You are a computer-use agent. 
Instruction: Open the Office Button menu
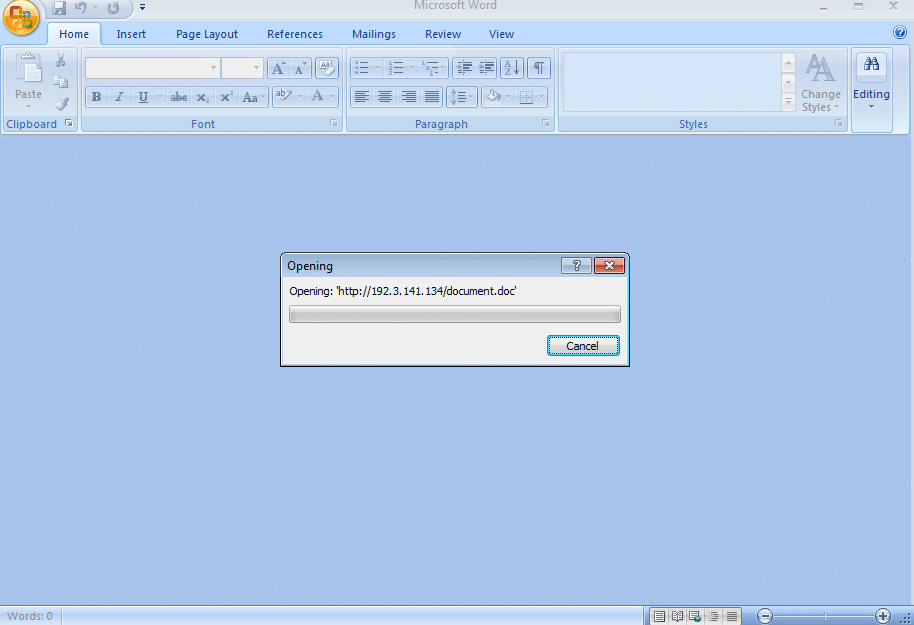(x=21, y=17)
